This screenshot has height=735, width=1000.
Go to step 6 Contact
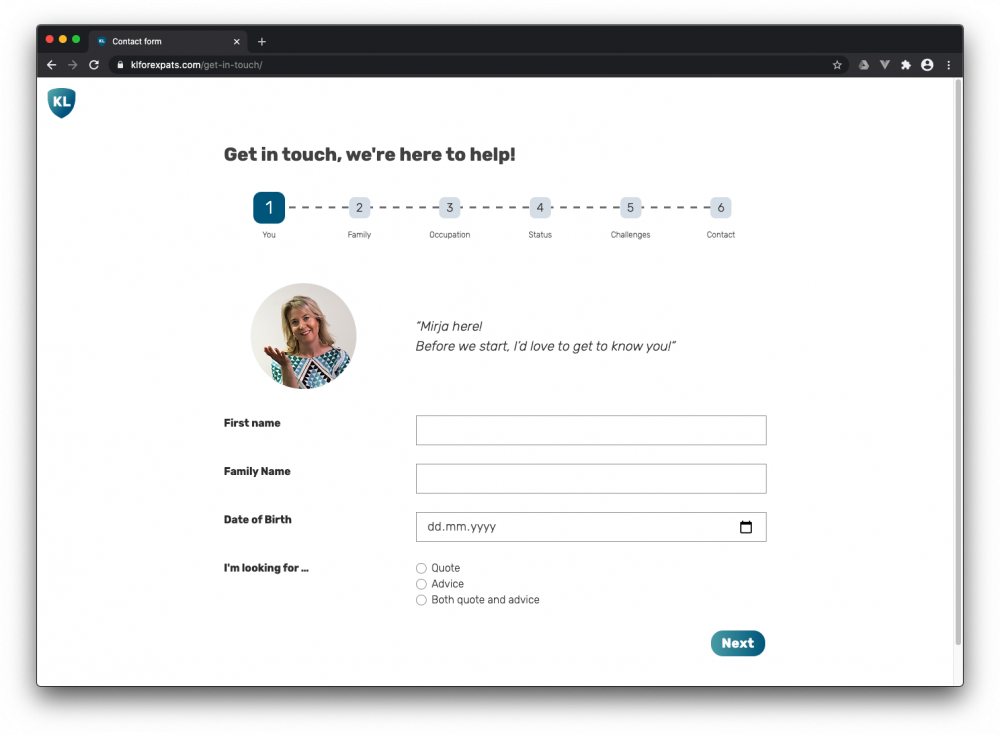click(720, 208)
